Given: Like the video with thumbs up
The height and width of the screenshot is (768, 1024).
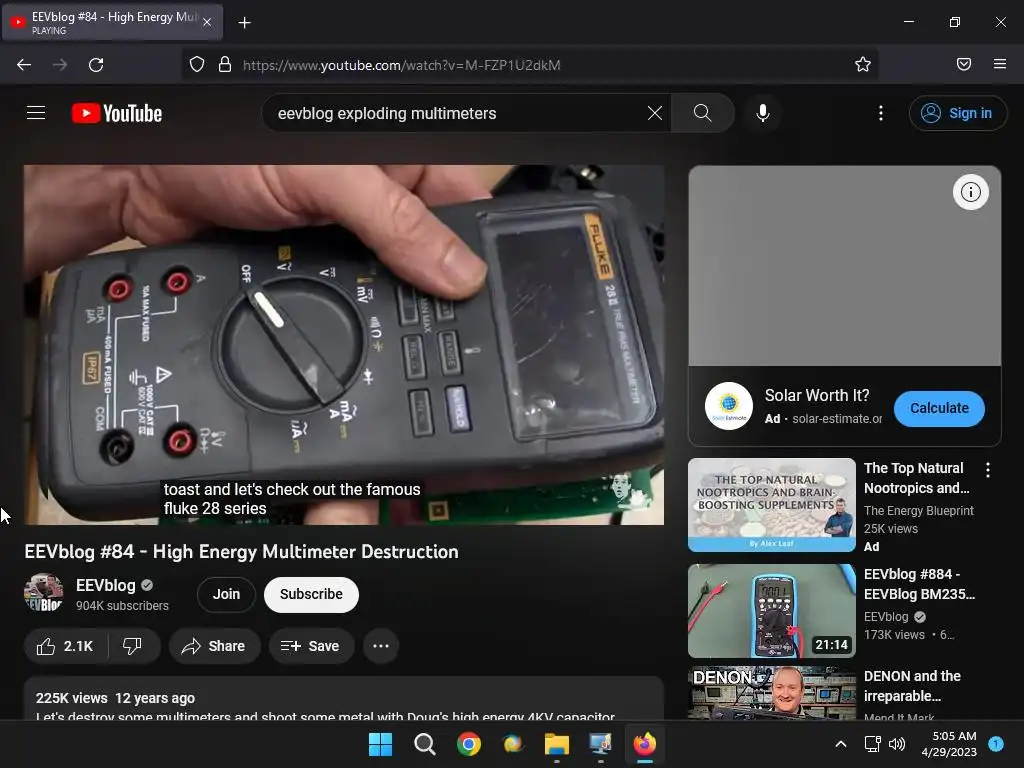Looking at the screenshot, I should 66,646.
